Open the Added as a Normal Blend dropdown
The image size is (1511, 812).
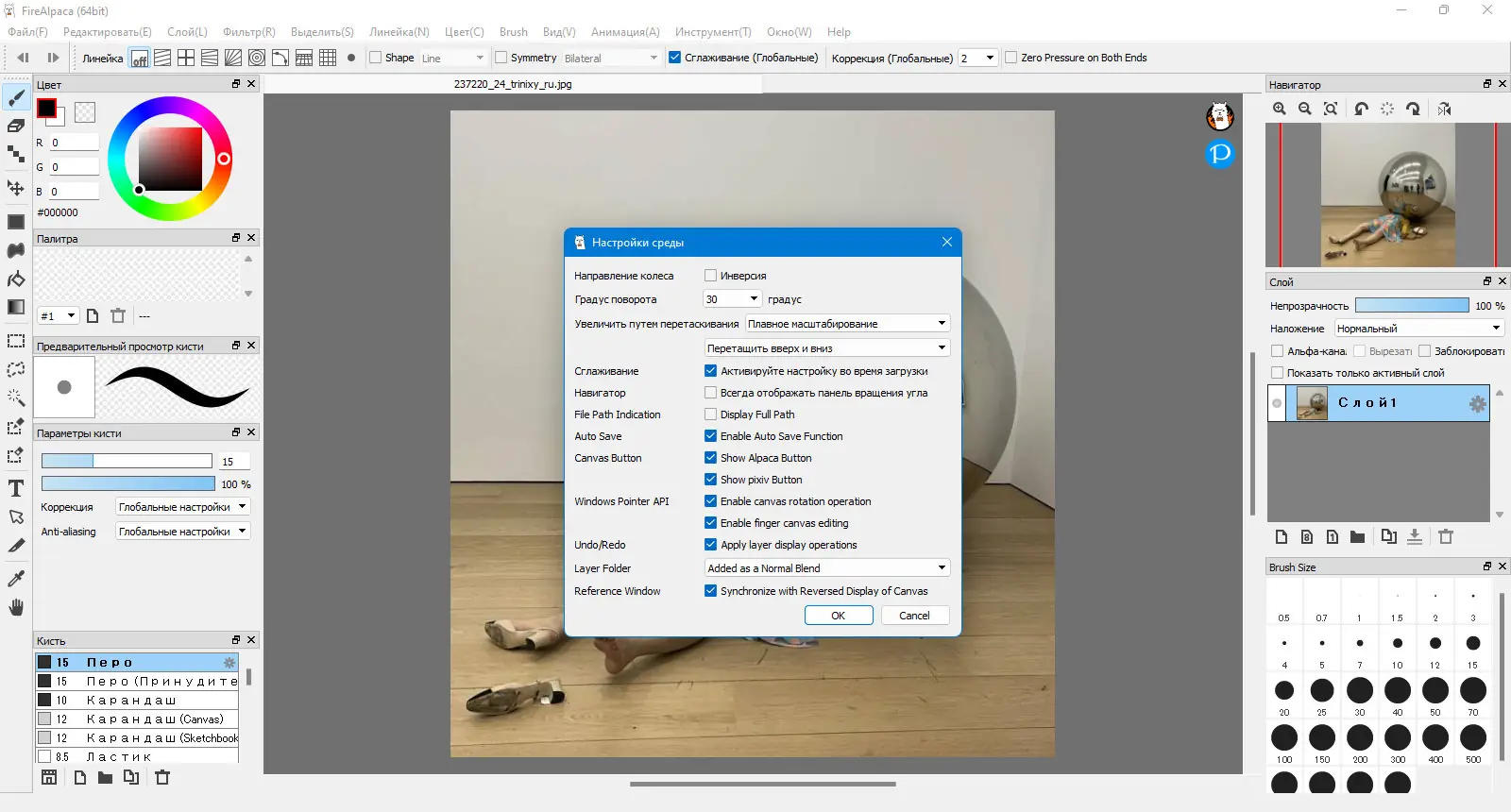826,568
